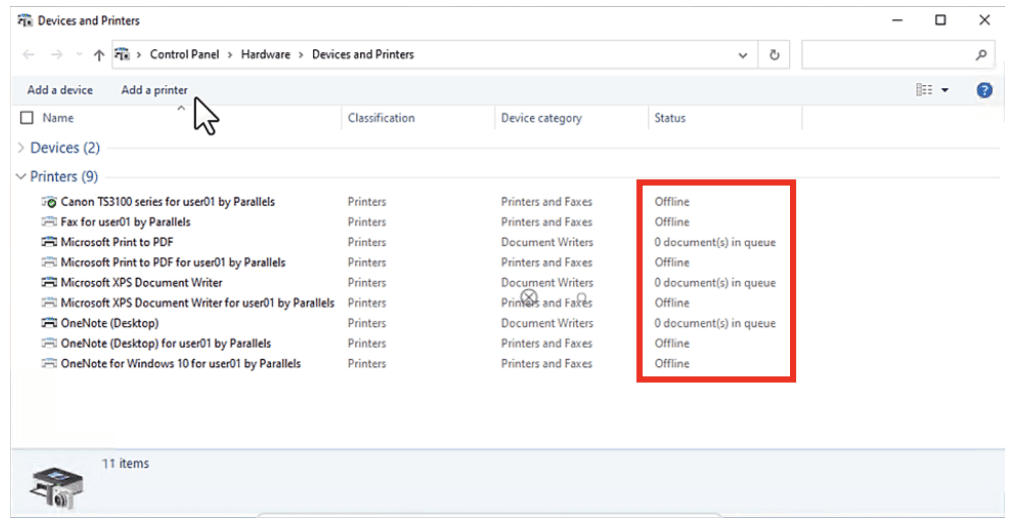Screen dimensions: 1012x524
Task: Expand the Devices (2) group
Action: [22, 148]
